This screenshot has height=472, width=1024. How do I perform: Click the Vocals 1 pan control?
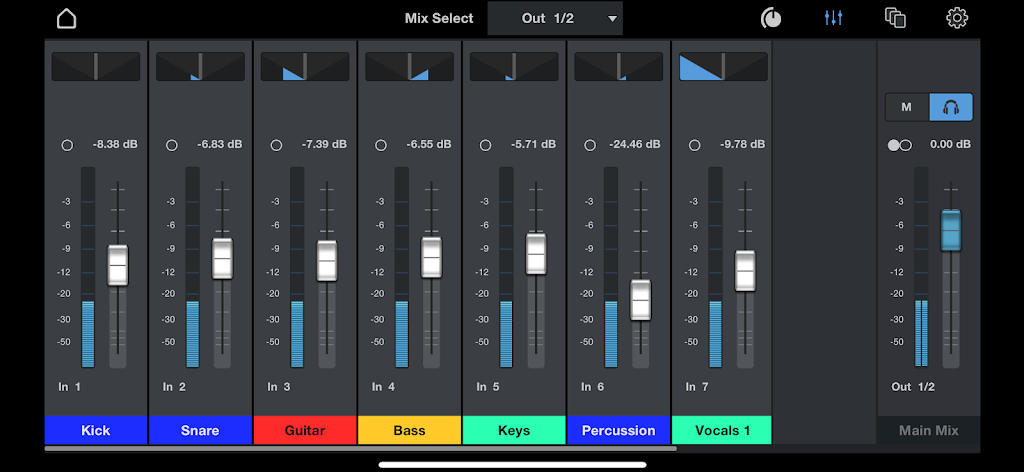723,67
